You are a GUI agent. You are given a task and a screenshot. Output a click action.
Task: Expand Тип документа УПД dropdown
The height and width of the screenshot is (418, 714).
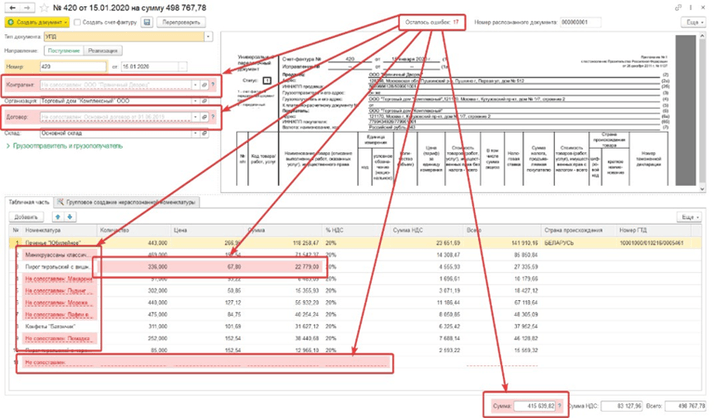point(209,36)
